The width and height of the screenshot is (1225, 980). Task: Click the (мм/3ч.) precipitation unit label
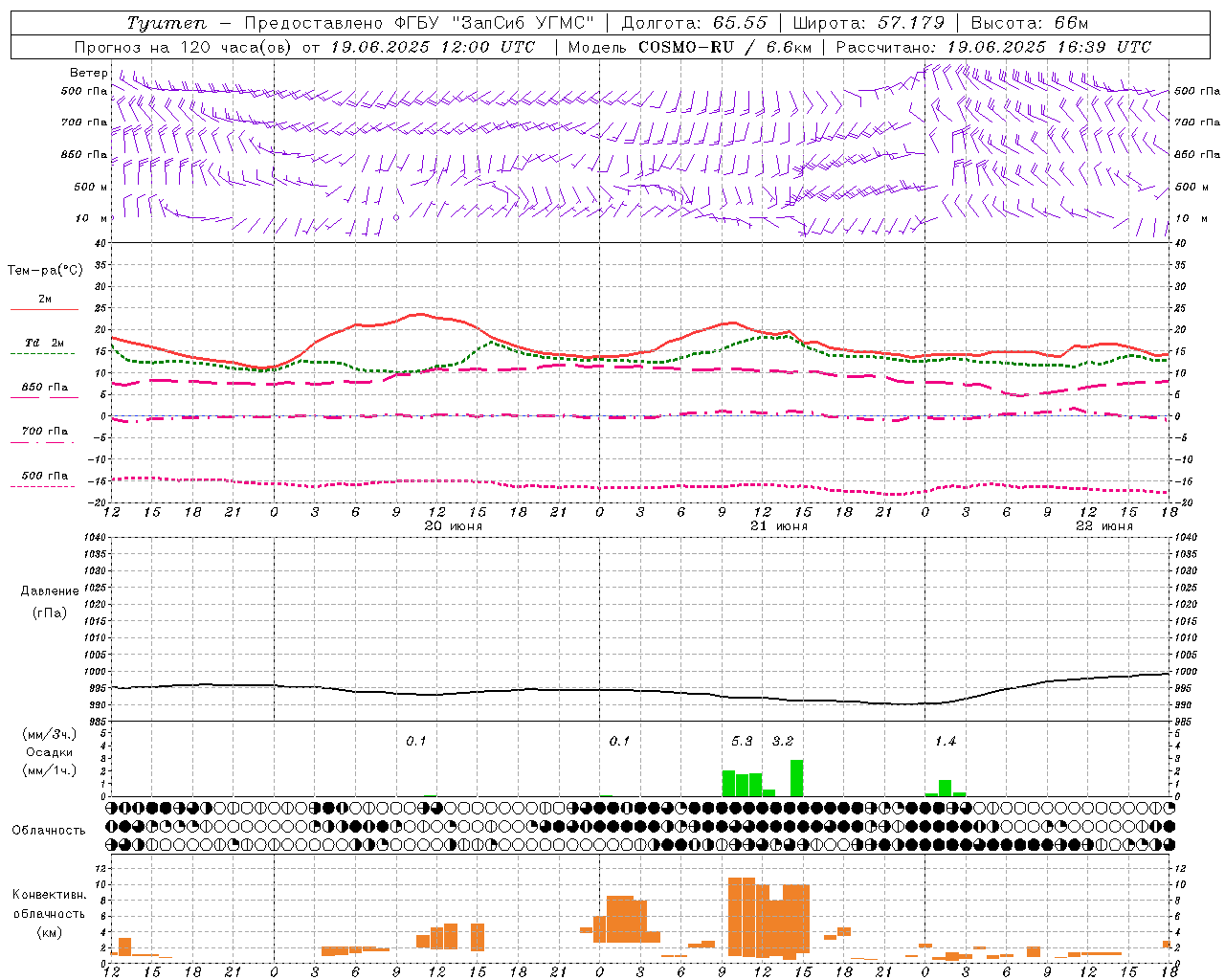[x=48, y=734]
